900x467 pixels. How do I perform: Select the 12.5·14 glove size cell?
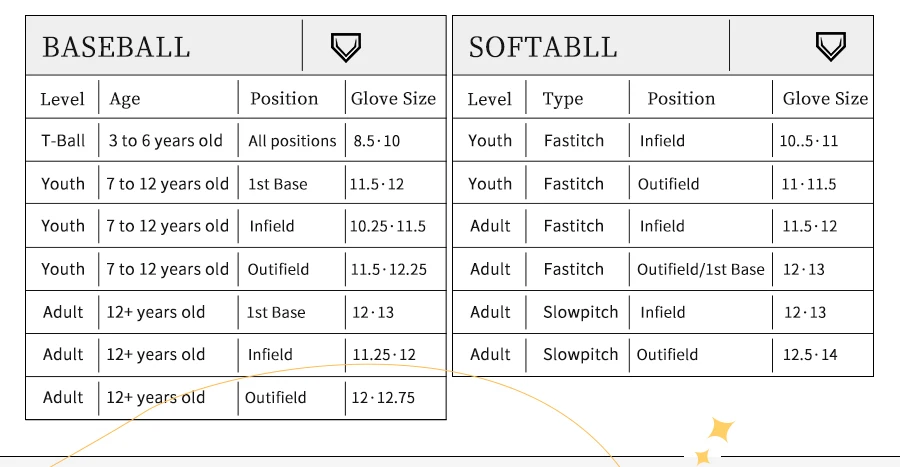811,355
